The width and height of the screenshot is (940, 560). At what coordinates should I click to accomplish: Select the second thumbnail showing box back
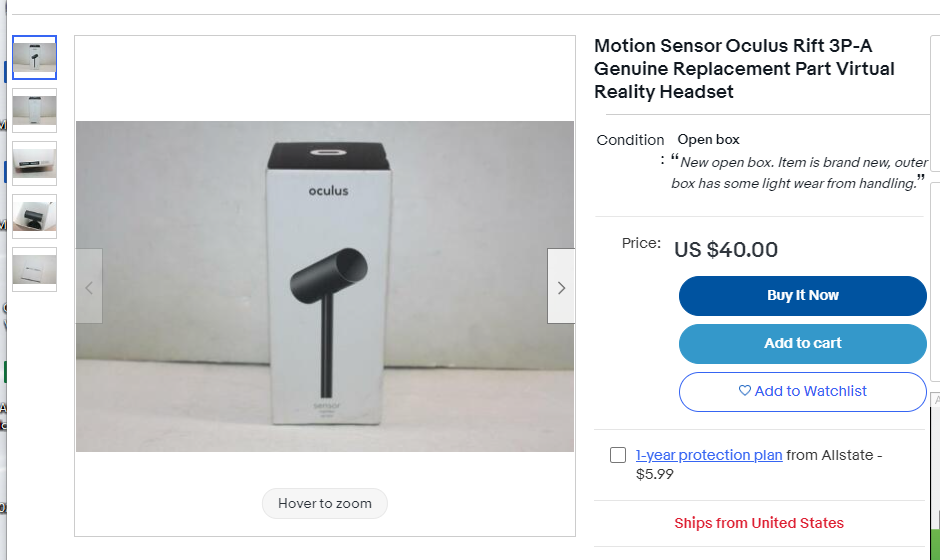click(35, 110)
